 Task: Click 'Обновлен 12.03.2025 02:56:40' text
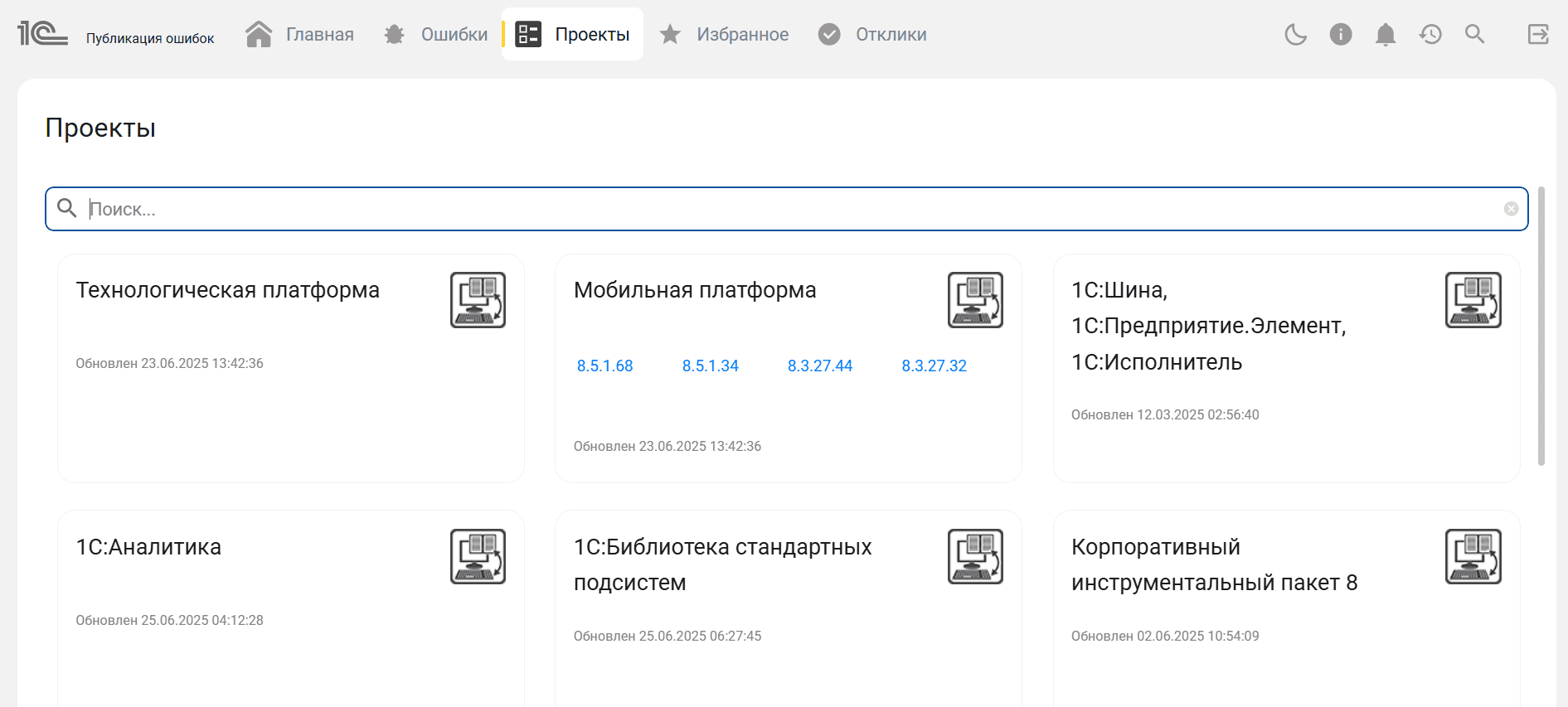pyautogui.click(x=1165, y=414)
